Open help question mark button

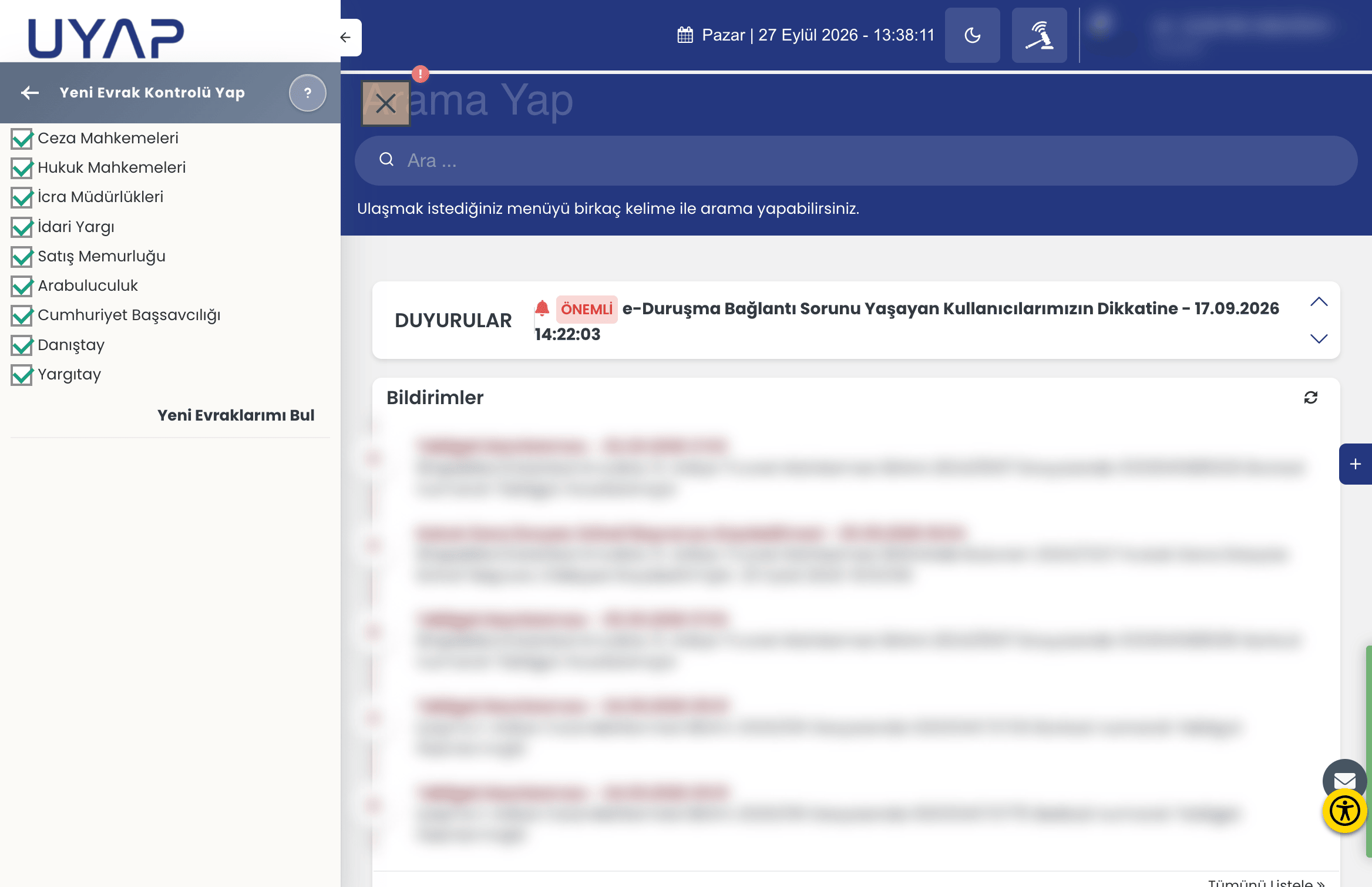tap(307, 93)
